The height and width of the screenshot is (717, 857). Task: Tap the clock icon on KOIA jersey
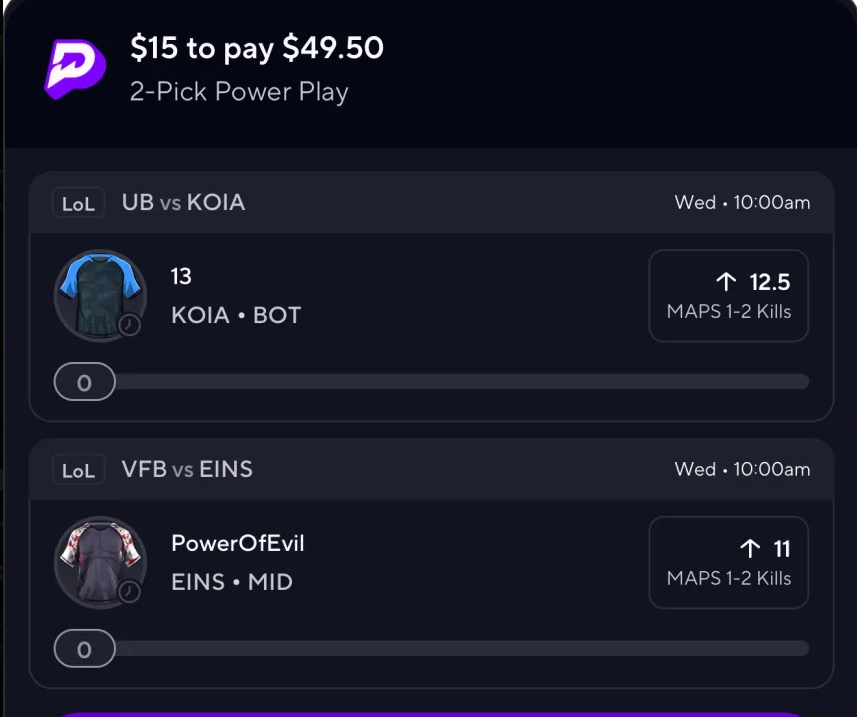[130, 325]
